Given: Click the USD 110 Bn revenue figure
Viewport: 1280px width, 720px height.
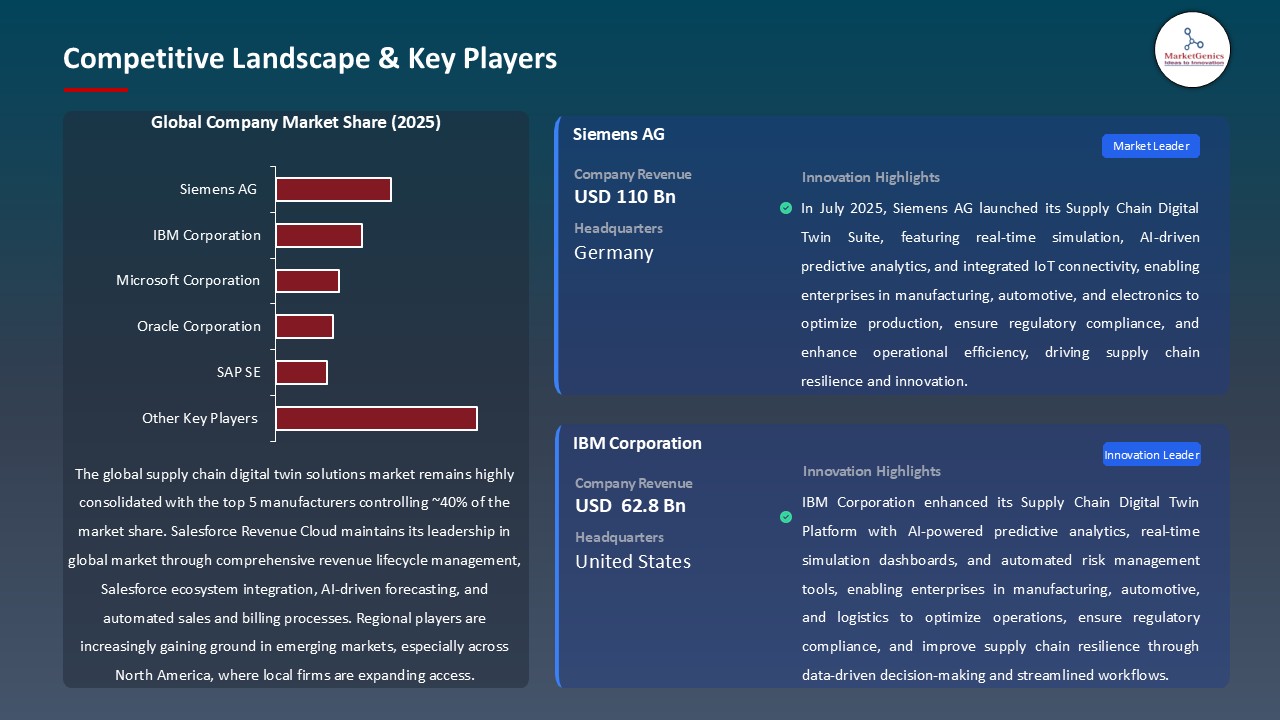Looking at the screenshot, I should click(x=624, y=197).
